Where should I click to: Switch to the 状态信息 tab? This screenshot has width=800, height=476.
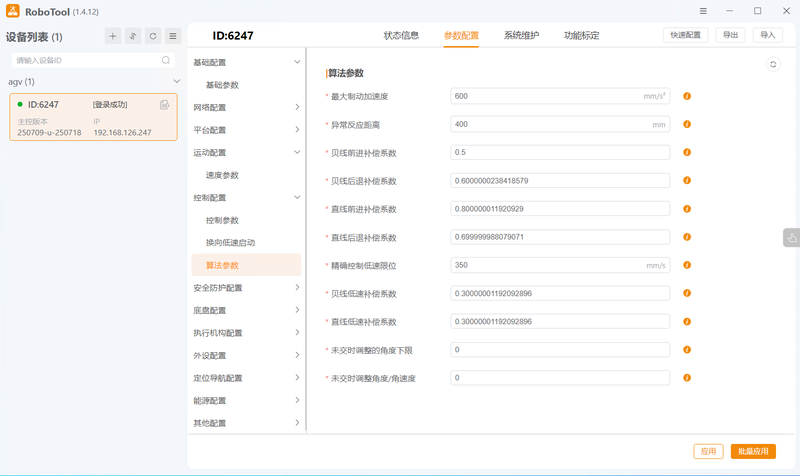401,35
